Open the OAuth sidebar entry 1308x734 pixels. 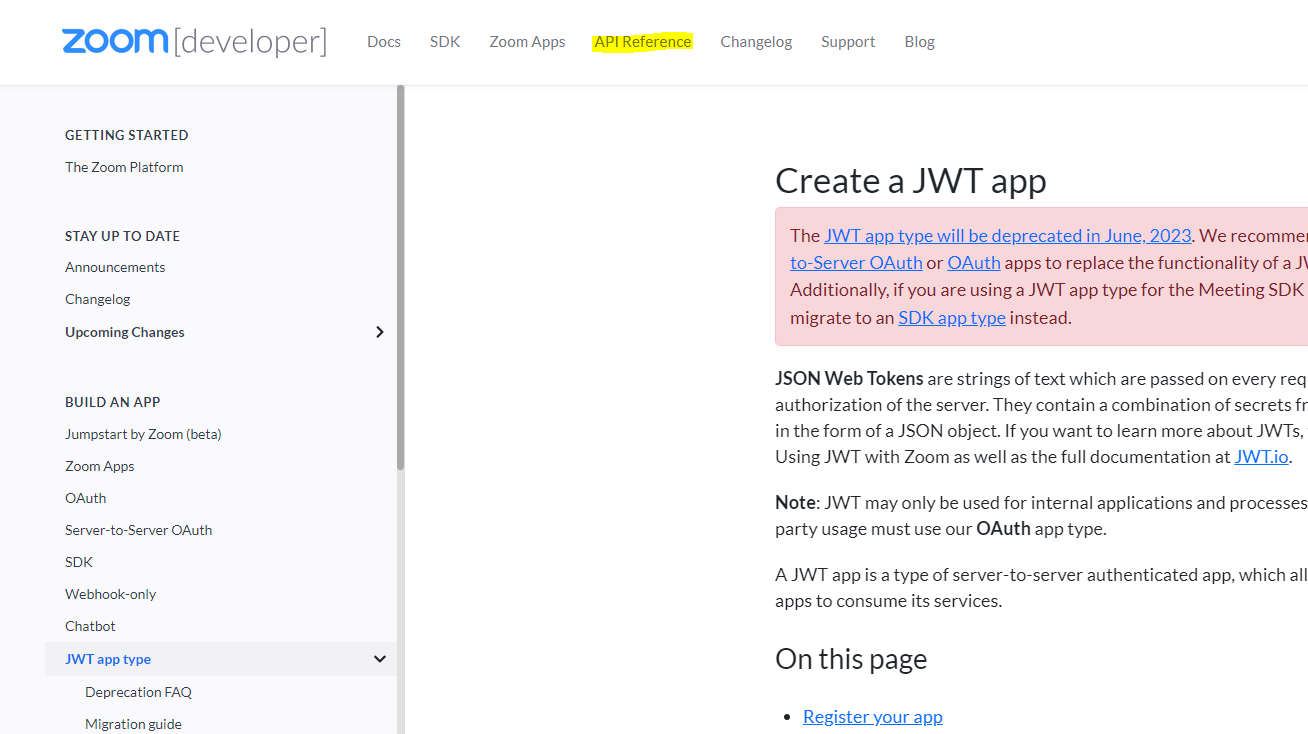(85, 498)
